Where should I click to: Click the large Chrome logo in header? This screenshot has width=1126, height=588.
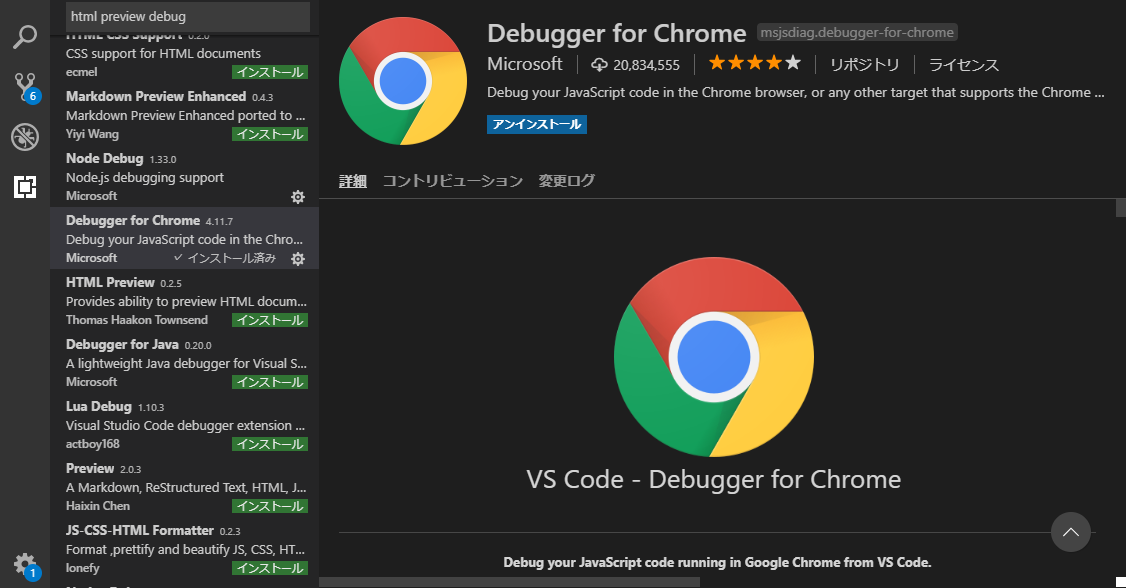pos(404,82)
